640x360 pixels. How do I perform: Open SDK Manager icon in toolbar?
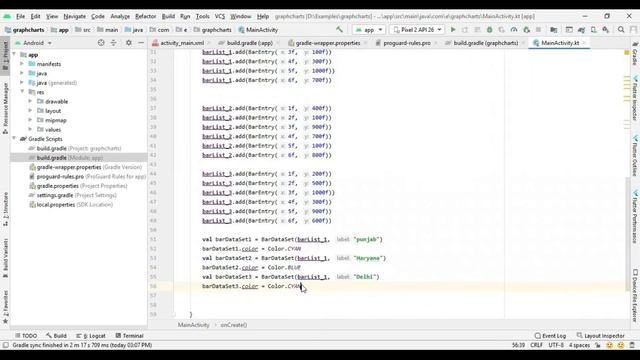(x=606, y=30)
